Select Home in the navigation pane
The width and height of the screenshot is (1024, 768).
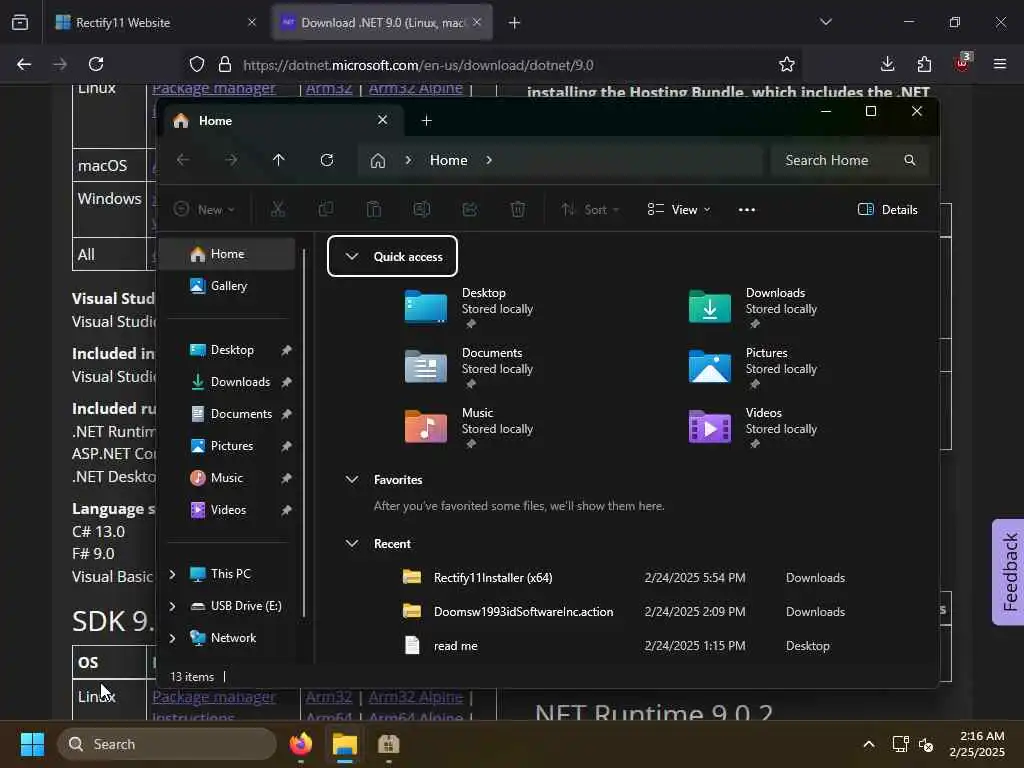(227, 254)
